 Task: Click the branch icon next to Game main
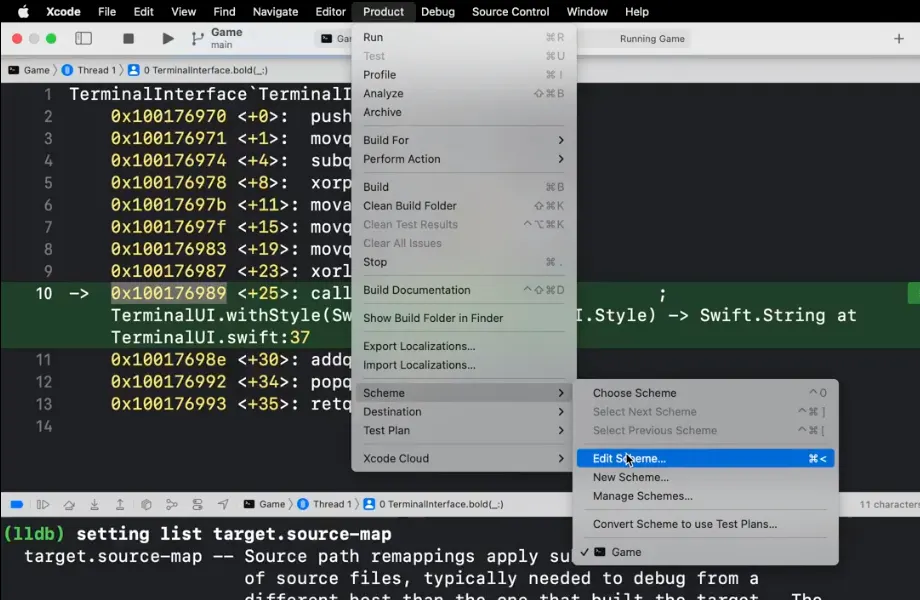(x=197, y=39)
